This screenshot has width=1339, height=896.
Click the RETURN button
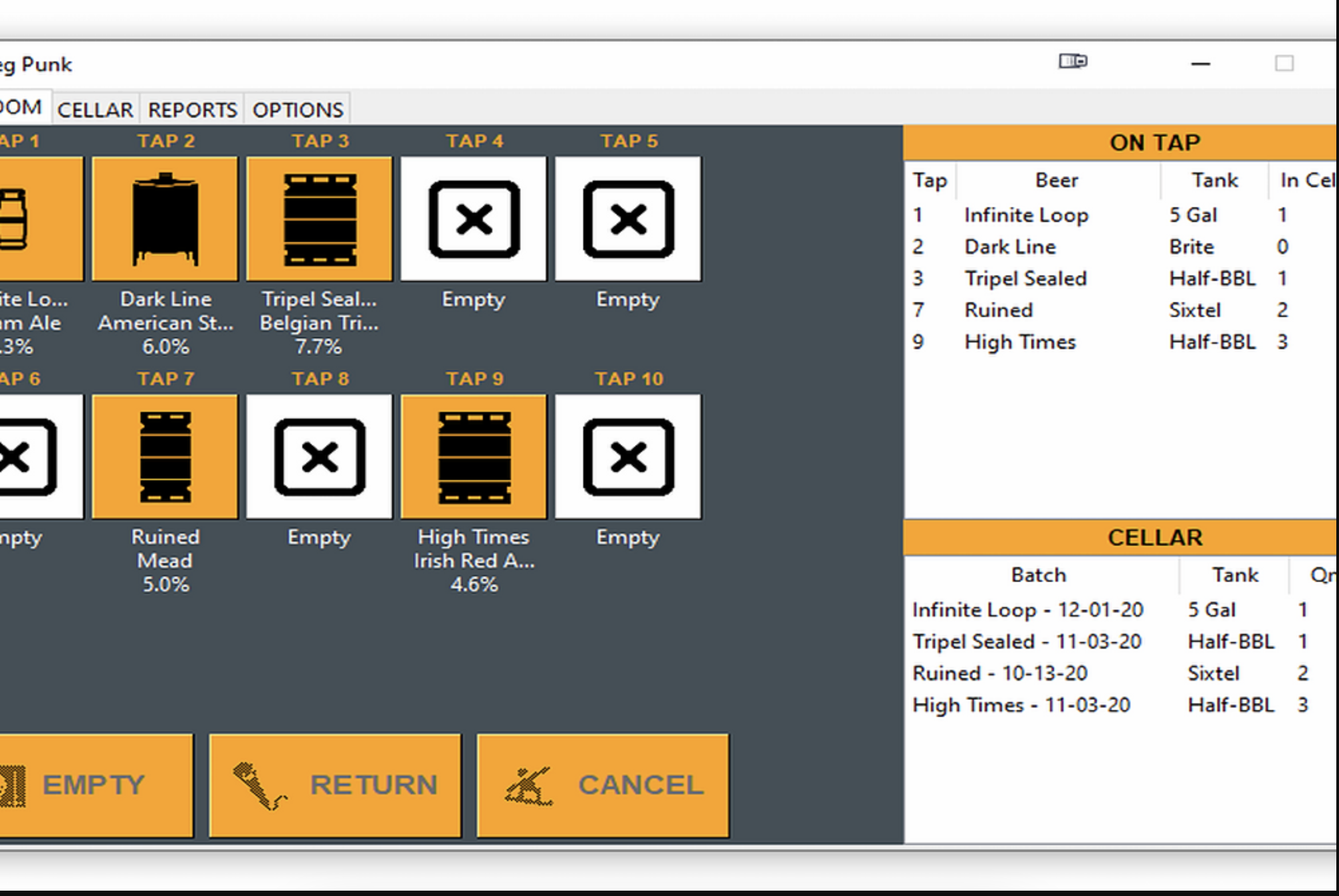[x=334, y=786]
